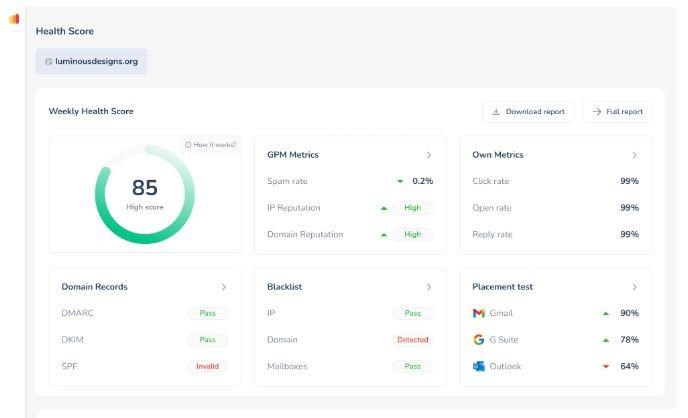Click the Domain Detected blacklist badge
688x418 pixels.
coord(412,340)
